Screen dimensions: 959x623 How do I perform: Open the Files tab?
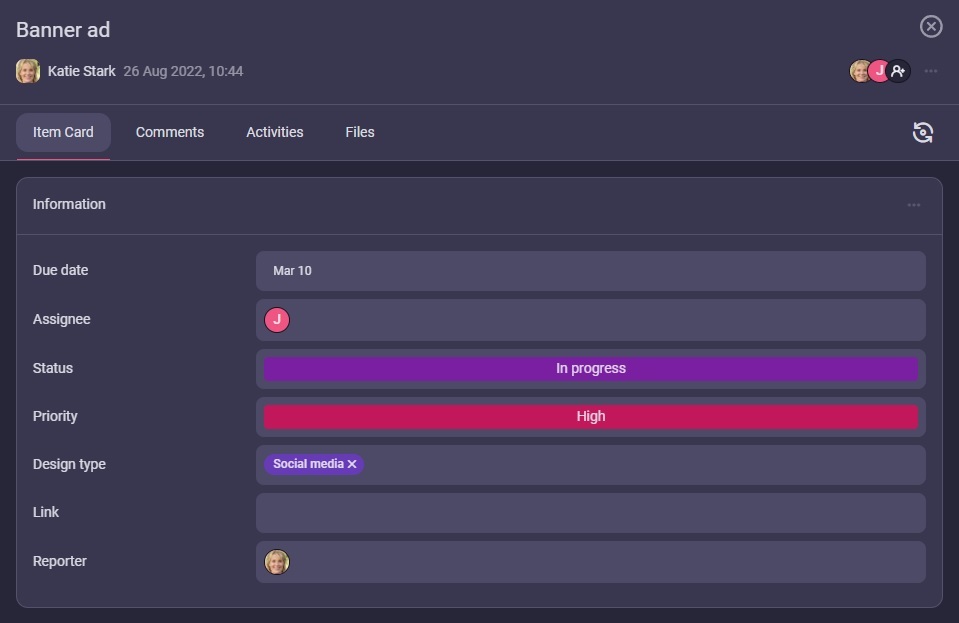tap(360, 132)
